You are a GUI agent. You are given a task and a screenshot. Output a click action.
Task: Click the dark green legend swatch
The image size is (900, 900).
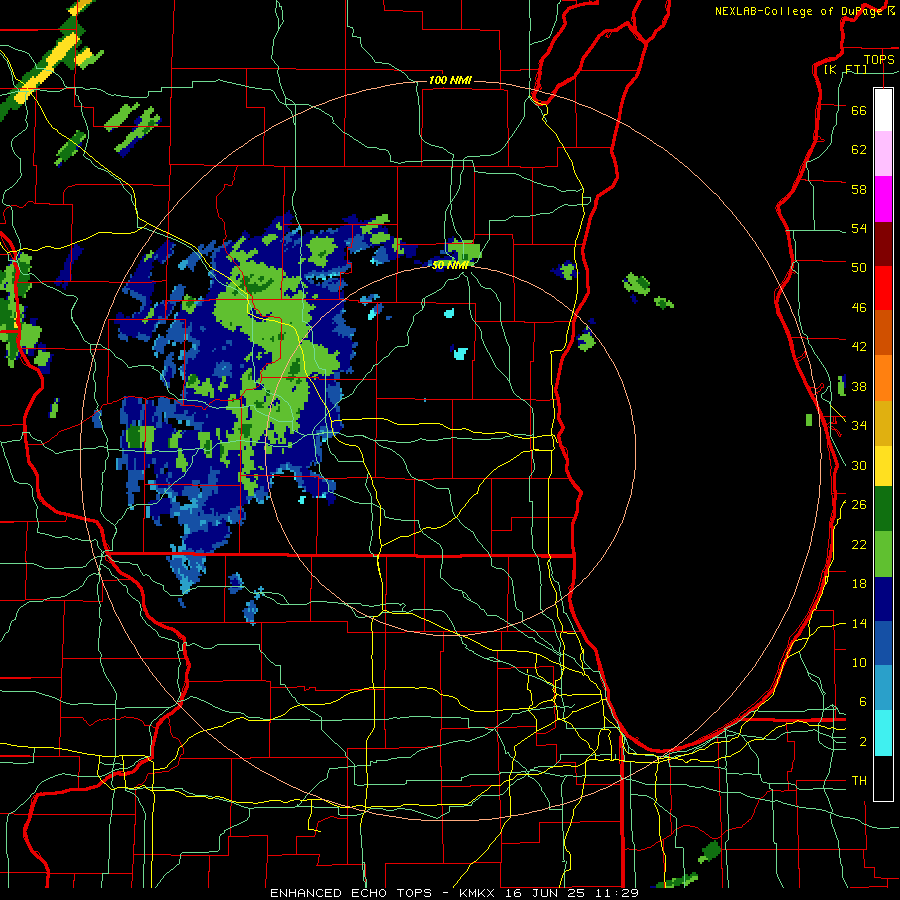pyautogui.click(x=883, y=509)
